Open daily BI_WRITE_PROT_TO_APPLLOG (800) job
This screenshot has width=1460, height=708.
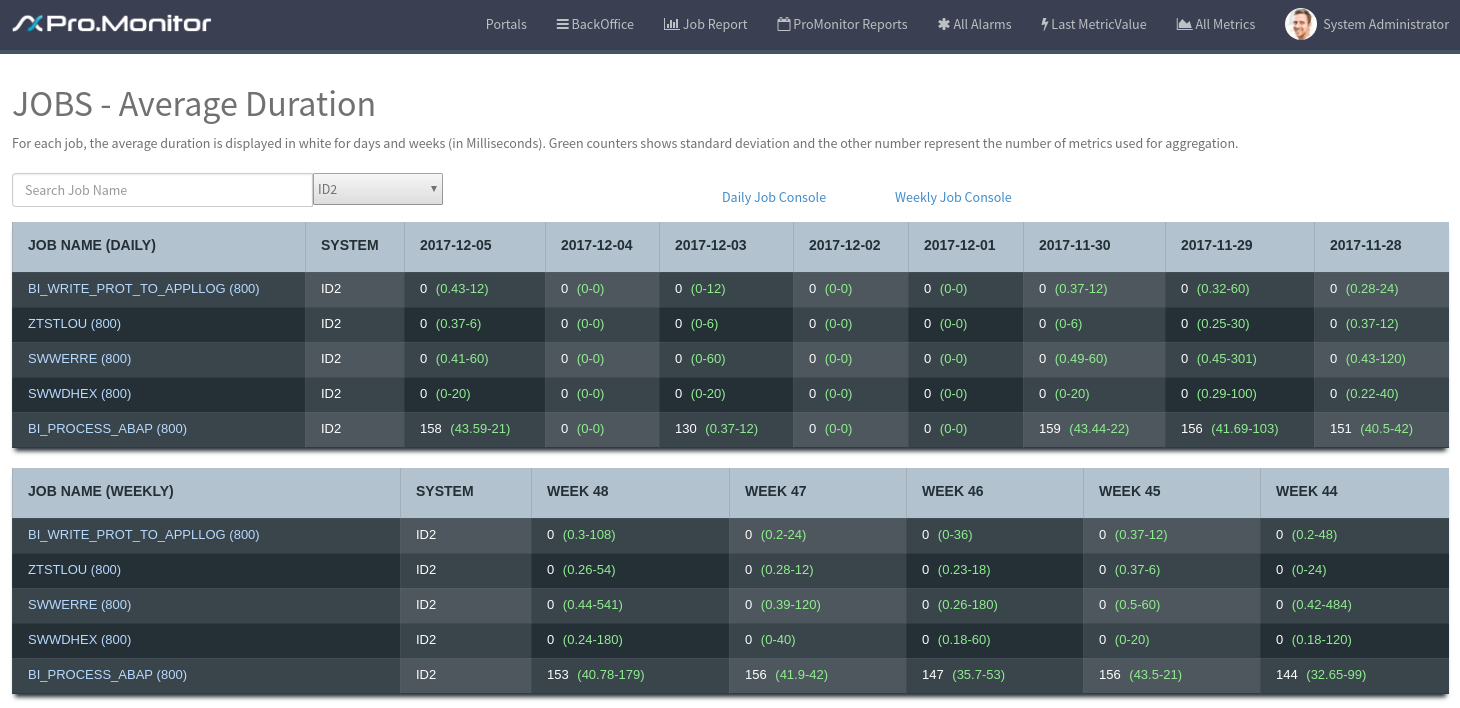pyautogui.click(x=143, y=289)
